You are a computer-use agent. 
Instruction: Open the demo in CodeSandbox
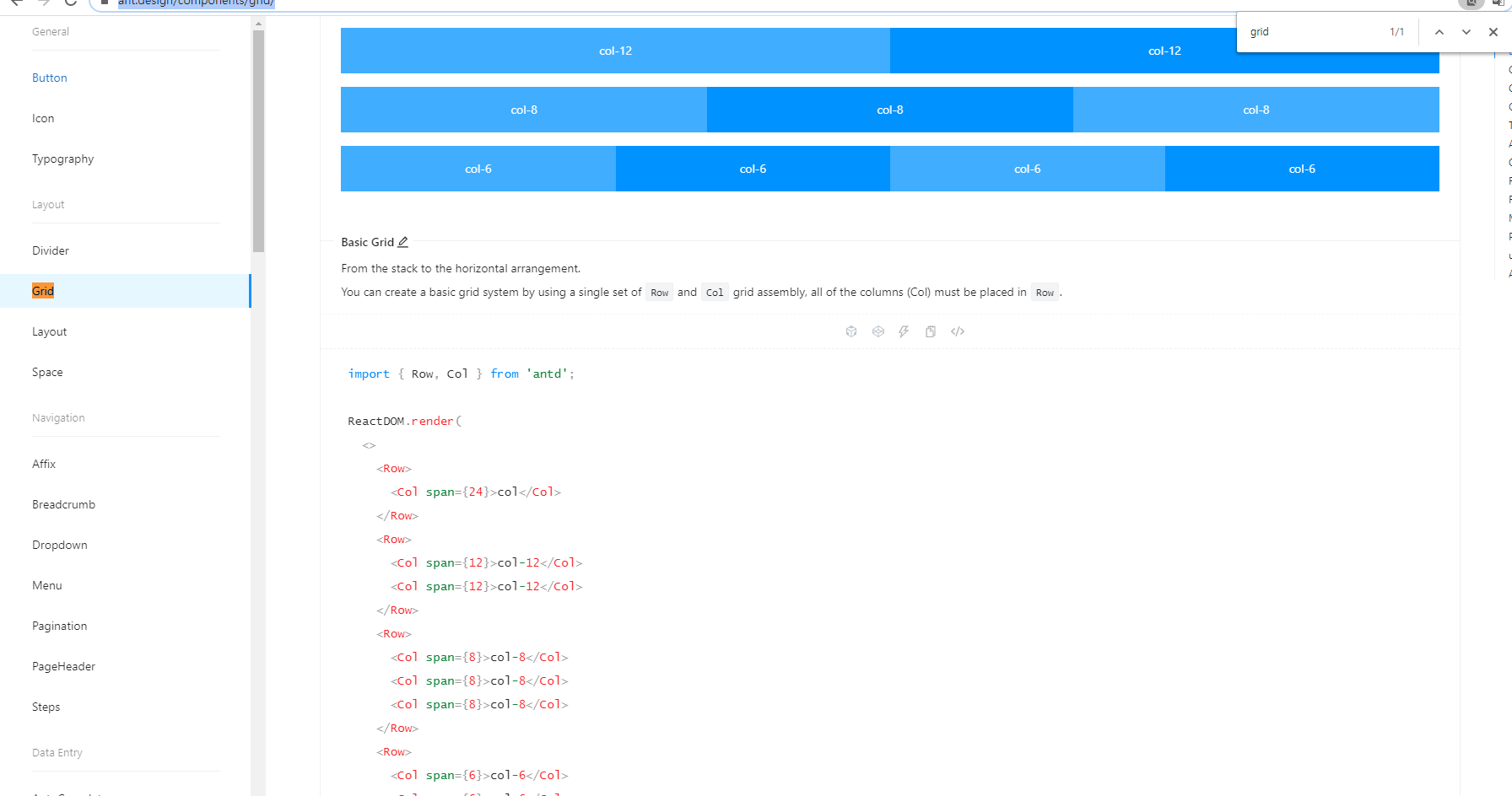pyautogui.click(x=851, y=331)
